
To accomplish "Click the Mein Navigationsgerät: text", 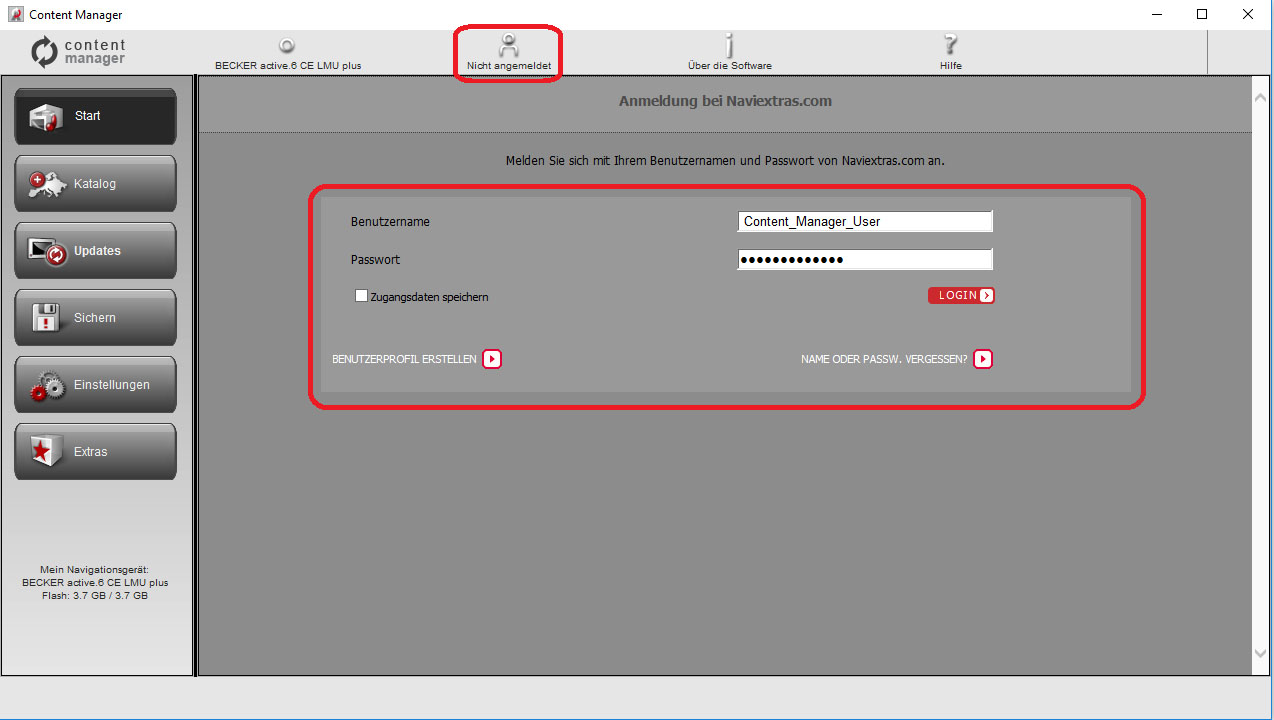I will (x=95, y=569).
